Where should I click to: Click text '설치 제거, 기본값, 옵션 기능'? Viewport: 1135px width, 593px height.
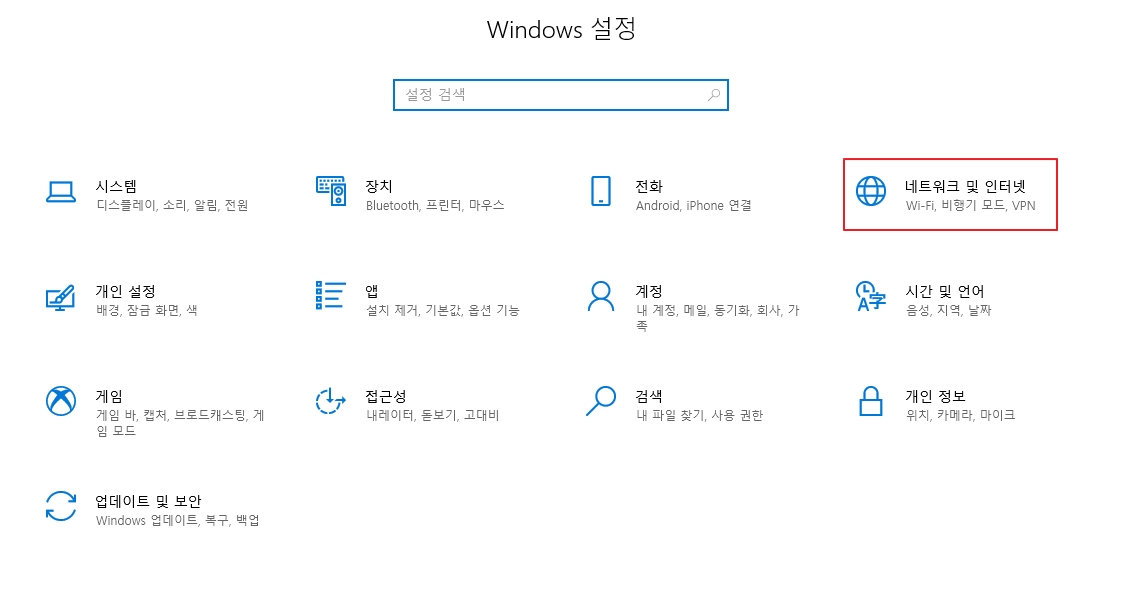443,311
